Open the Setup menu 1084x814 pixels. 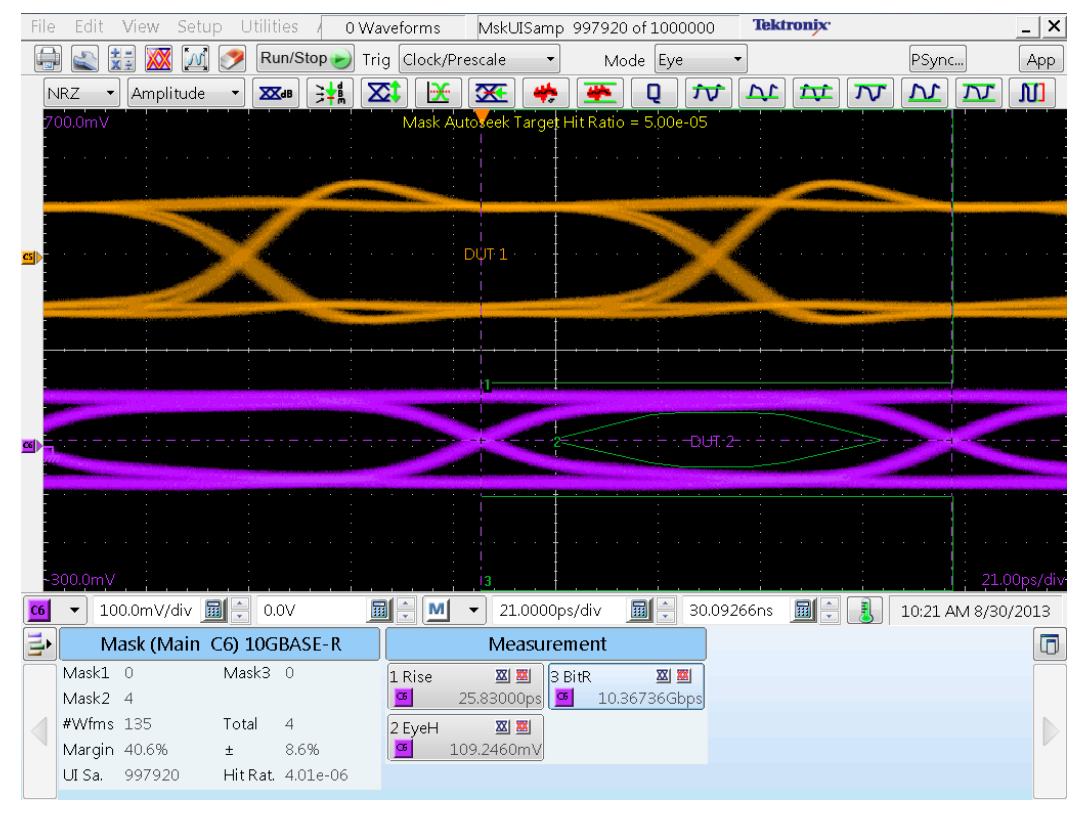click(199, 27)
